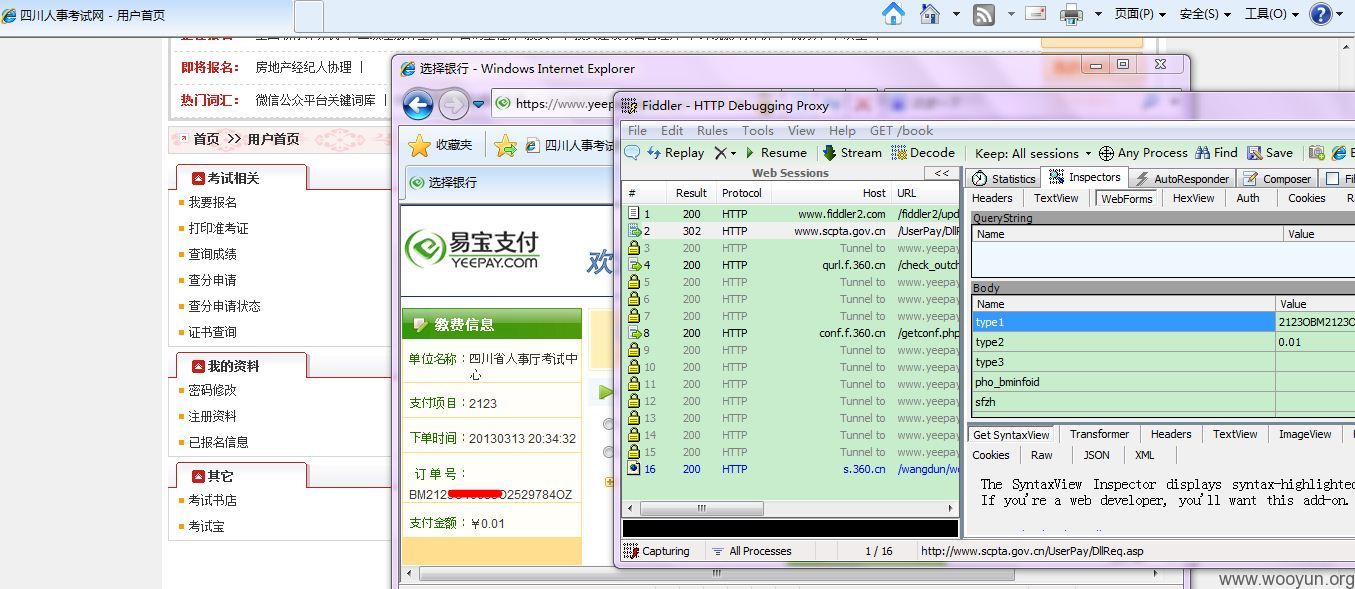The height and width of the screenshot is (589, 1355).
Task: Open Keep: All sessions dropdown
Action: (x=1033, y=153)
